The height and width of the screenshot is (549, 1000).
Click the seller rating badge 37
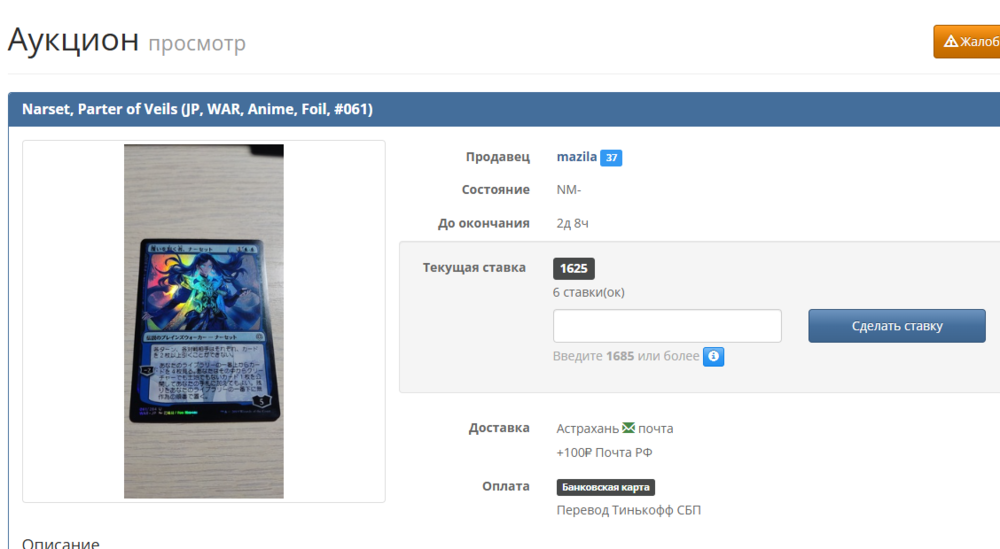(x=611, y=157)
